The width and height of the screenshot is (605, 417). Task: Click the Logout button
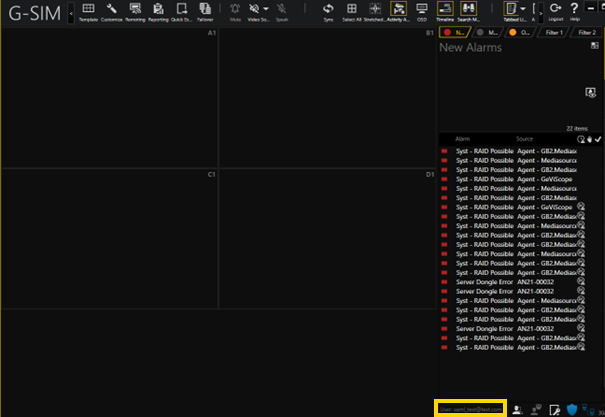click(555, 11)
